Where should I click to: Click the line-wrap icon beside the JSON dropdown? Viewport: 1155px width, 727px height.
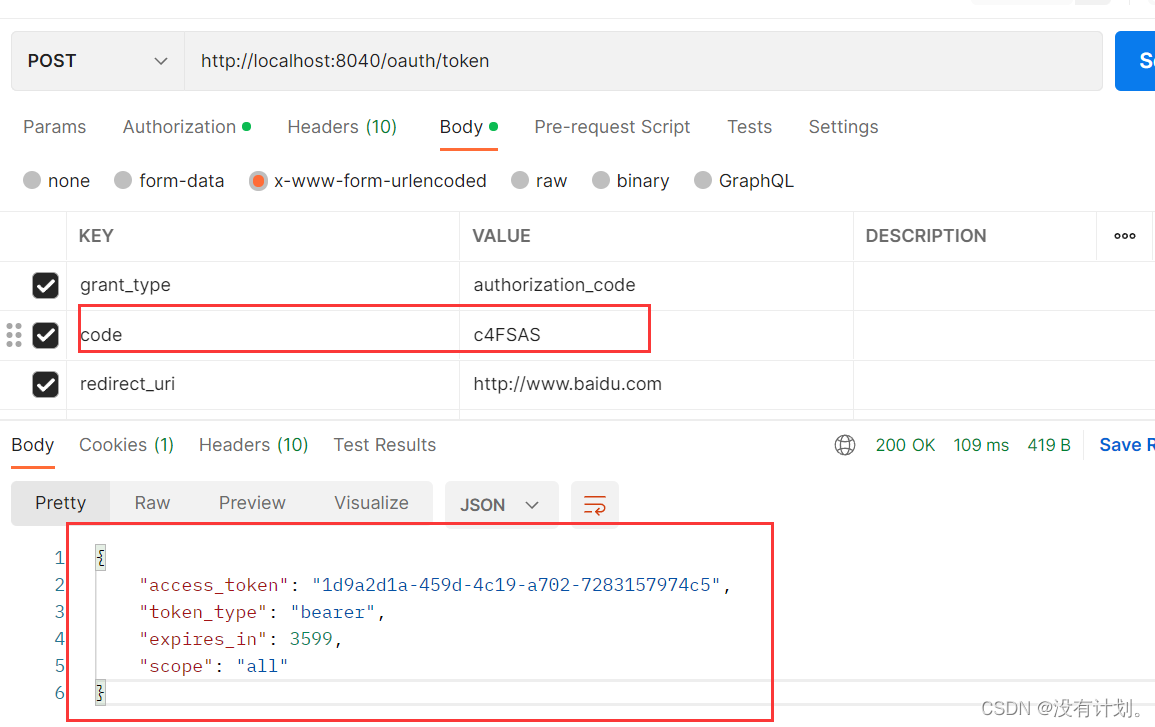(595, 504)
